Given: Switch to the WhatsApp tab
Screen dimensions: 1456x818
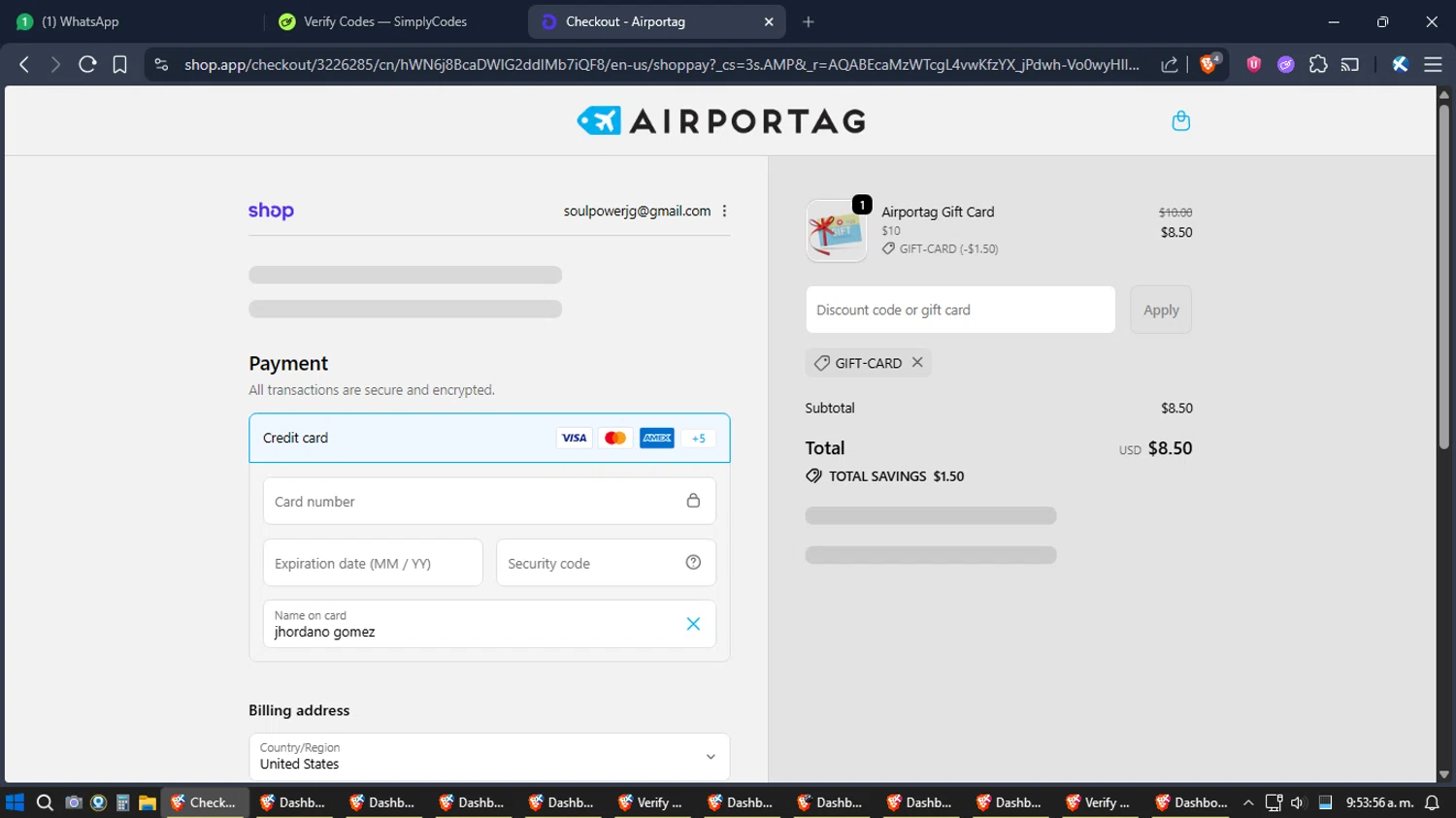Looking at the screenshot, I should pyautogui.click(x=131, y=21).
